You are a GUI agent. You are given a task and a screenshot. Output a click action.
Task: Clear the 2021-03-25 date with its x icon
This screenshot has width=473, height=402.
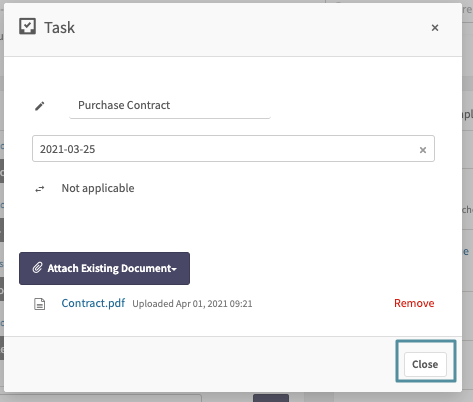click(x=423, y=150)
